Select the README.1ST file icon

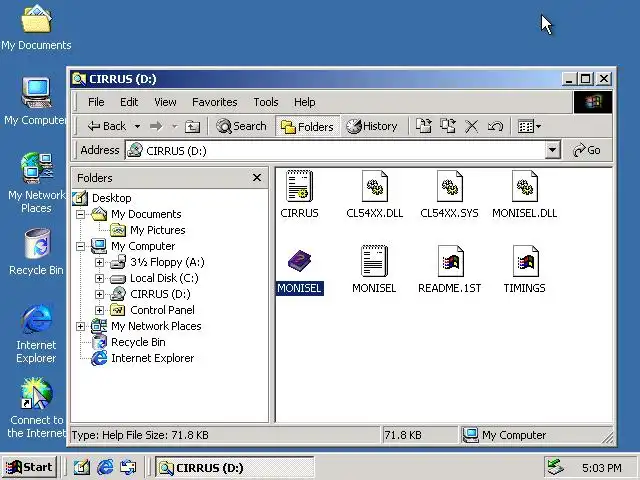pyautogui.click(x=450, y=261)
